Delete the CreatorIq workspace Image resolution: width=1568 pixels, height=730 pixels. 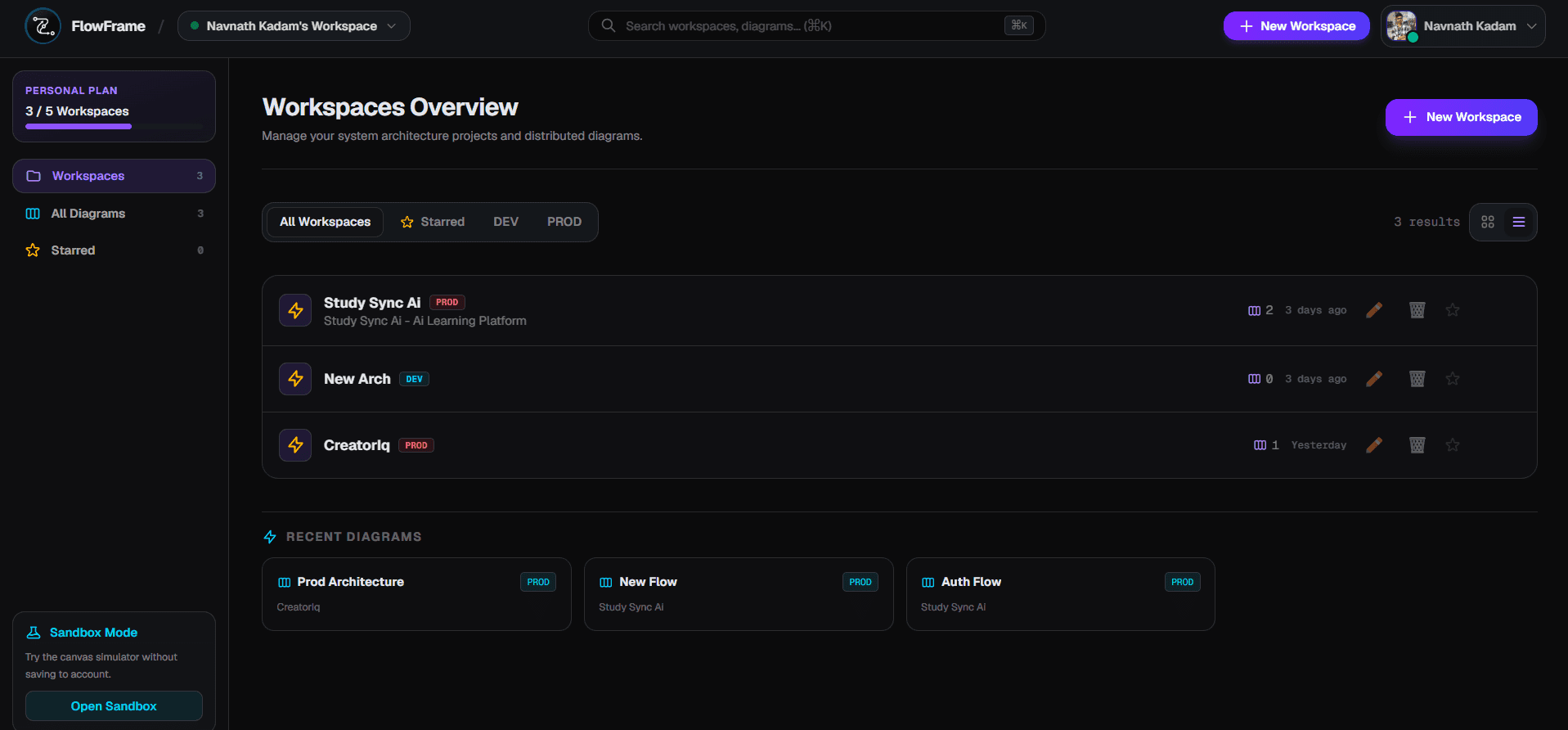coord(1417,445)
